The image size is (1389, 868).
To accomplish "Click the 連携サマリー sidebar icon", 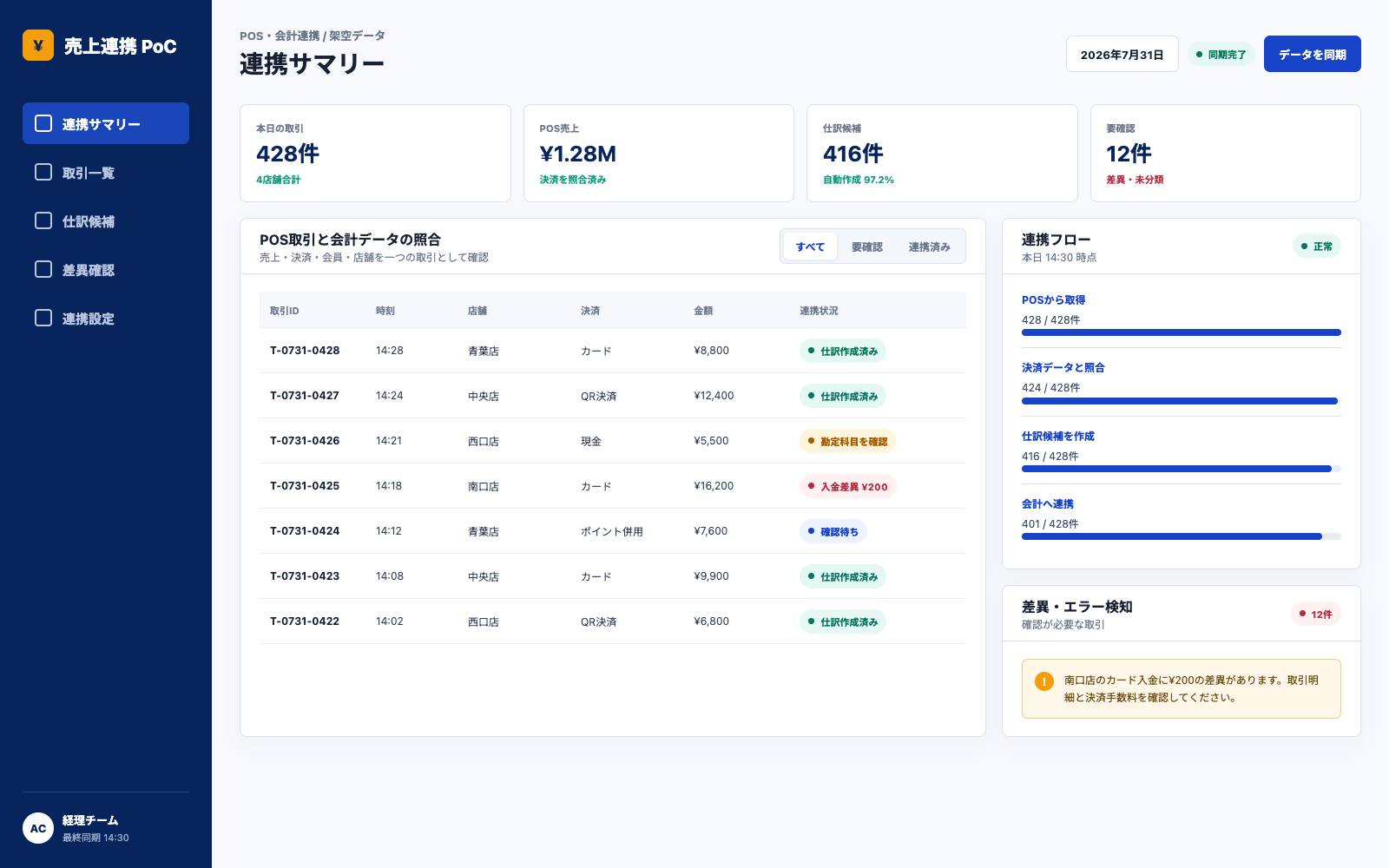I will pos(43,123).
